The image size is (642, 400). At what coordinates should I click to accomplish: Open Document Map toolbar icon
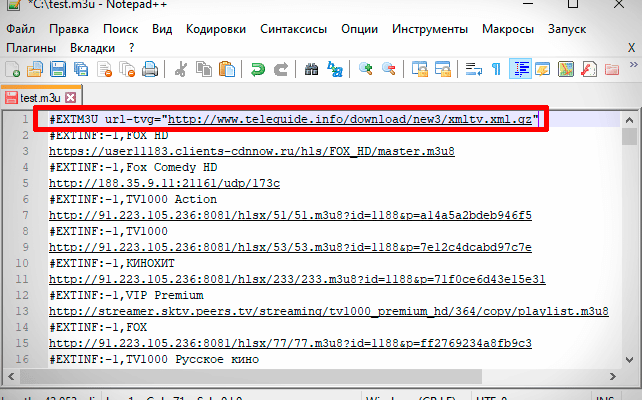(566, 69)
